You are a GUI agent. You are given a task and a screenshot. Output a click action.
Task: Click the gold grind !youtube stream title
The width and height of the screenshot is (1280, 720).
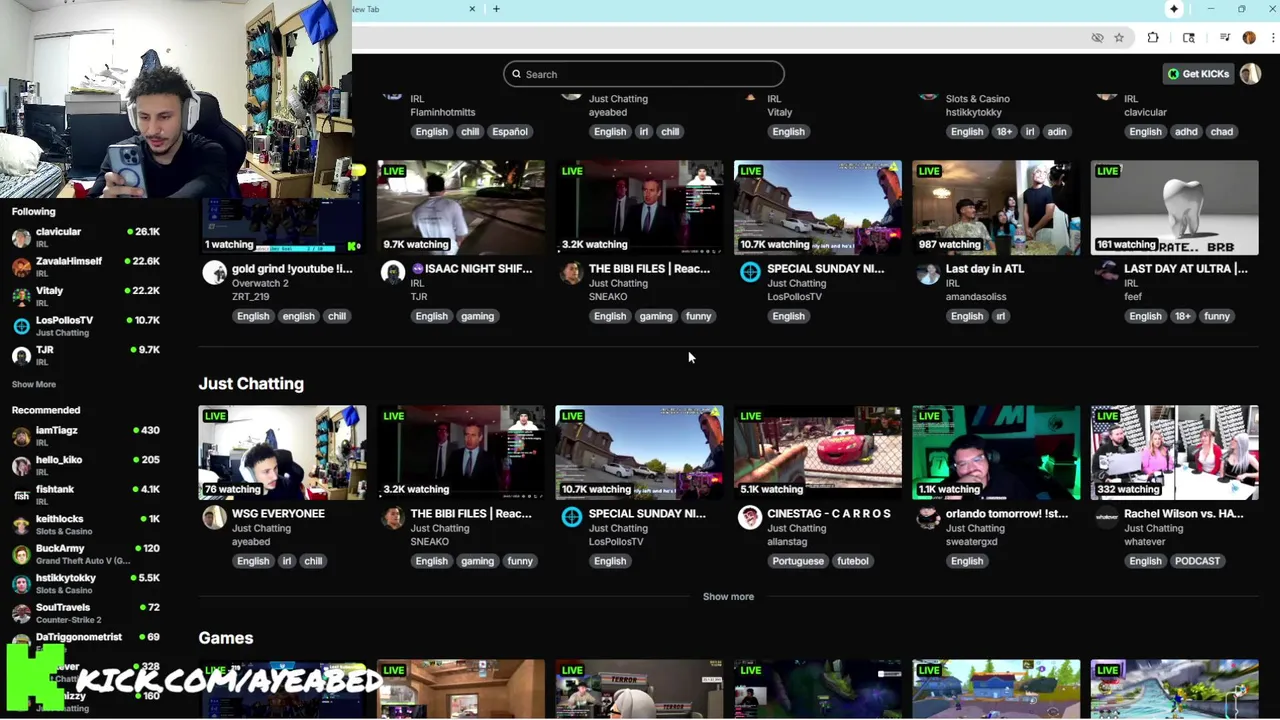[292, 268]
